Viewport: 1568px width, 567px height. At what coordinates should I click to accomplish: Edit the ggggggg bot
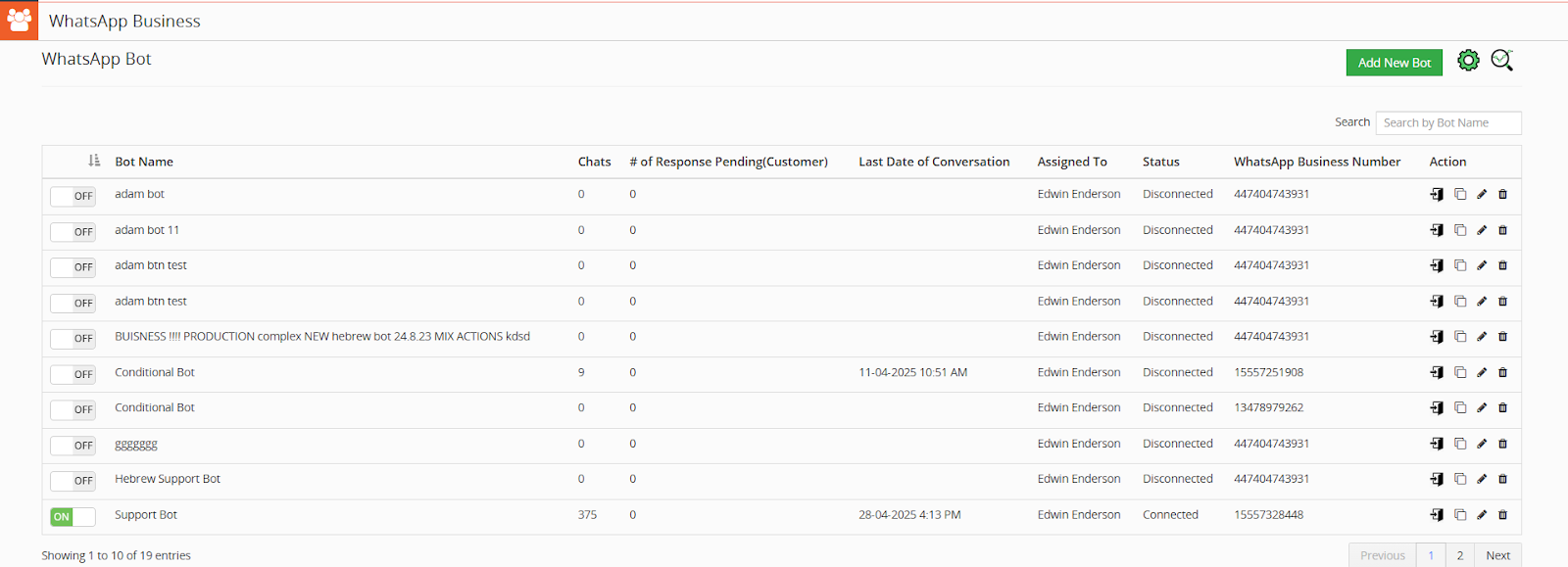(x=1482, y=444)
